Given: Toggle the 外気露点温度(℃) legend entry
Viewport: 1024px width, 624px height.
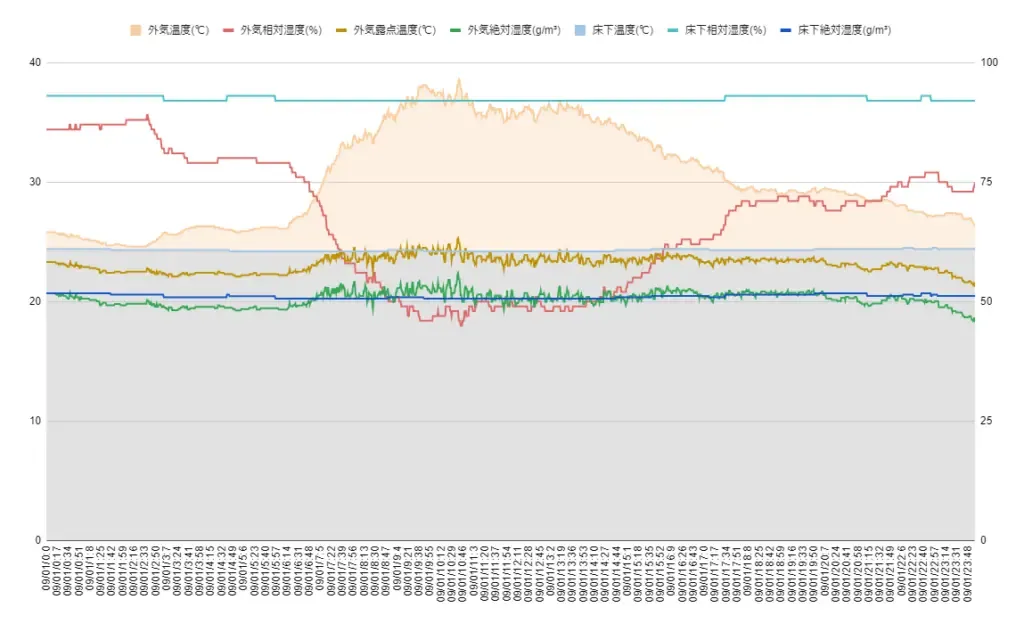Looking at the screenshot, I should [394, 30].
